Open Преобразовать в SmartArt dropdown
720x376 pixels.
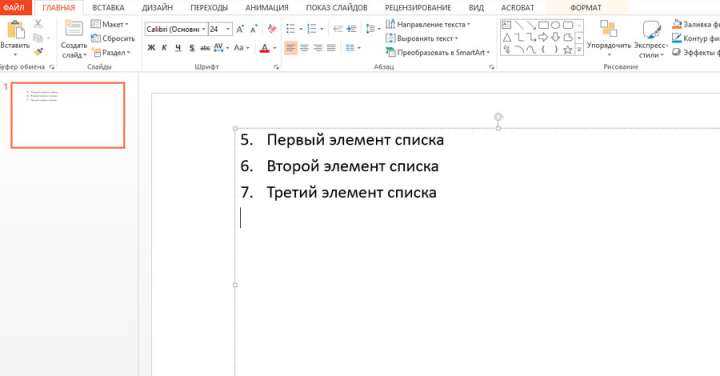coord(438,53)
